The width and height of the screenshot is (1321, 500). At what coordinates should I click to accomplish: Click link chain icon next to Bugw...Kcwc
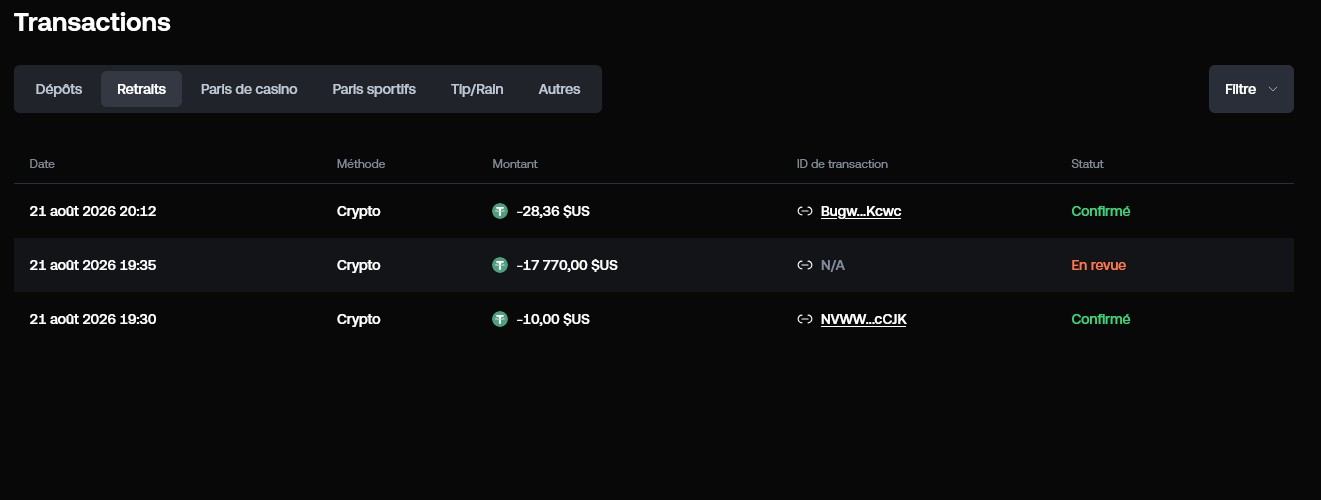coord(804,211)
